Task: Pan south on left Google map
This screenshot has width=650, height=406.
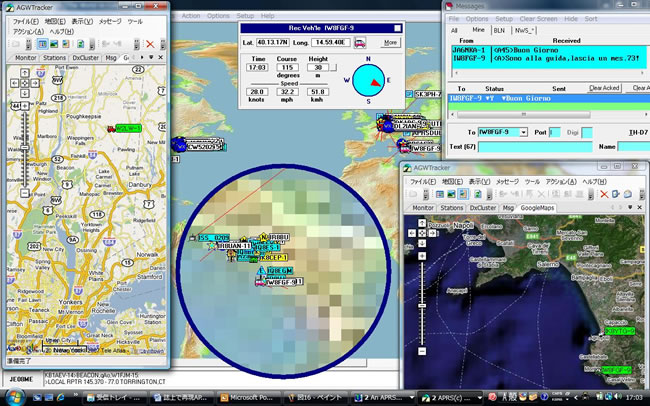Action: (x=24, y=93)
